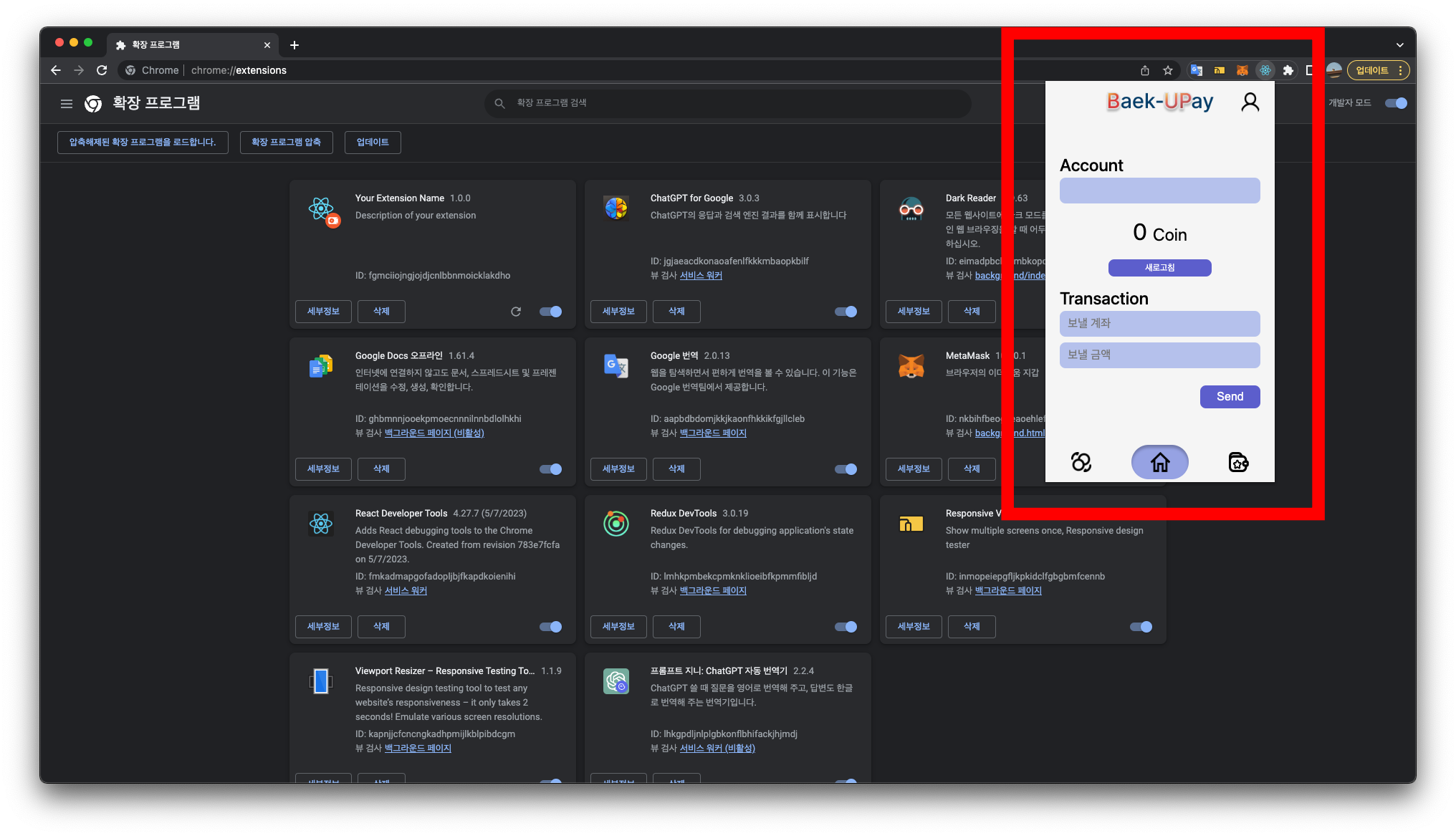This screenshot has height=836, width=1456.
Task: Click the 새로고침 button under Coin balance
Action: point(1159,268)
